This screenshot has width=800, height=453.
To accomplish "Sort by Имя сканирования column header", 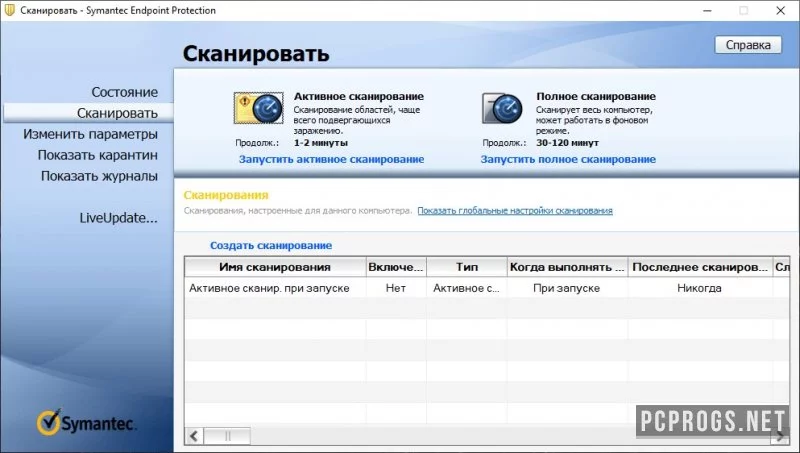I will (x=275, y=267).
